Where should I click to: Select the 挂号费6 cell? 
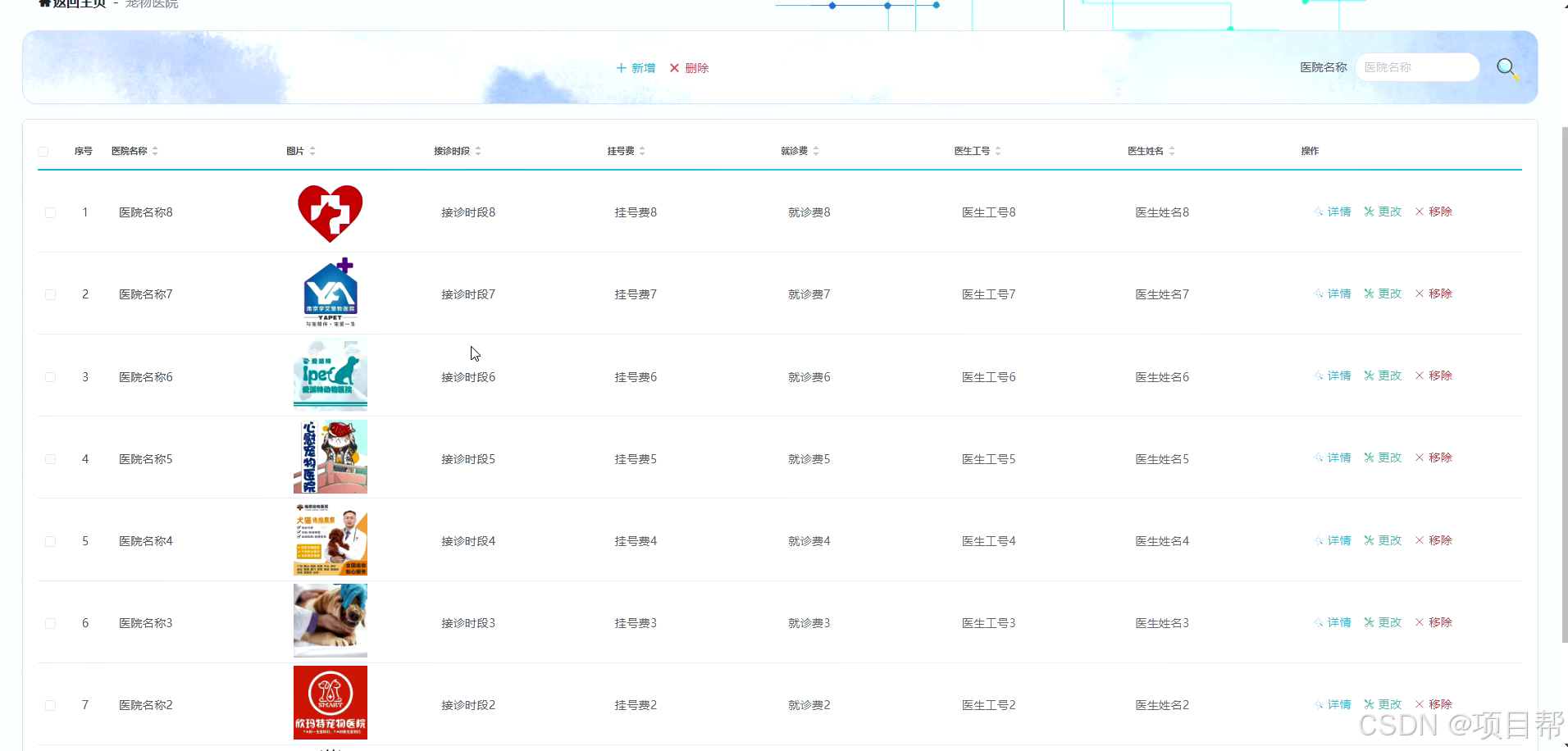(x=636, y=377)
